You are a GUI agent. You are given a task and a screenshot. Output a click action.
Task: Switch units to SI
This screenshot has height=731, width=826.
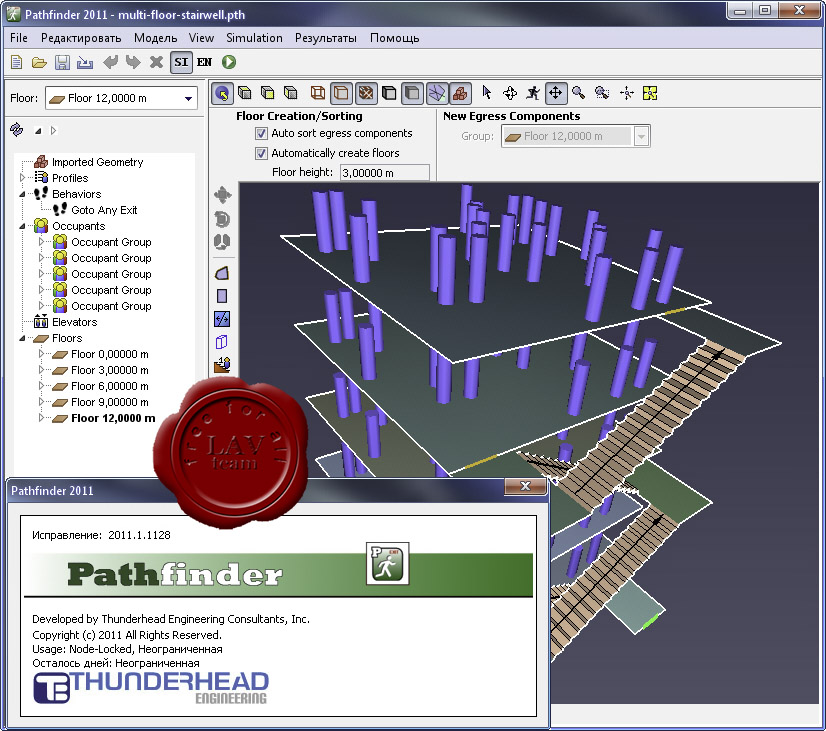coord(181,62)
